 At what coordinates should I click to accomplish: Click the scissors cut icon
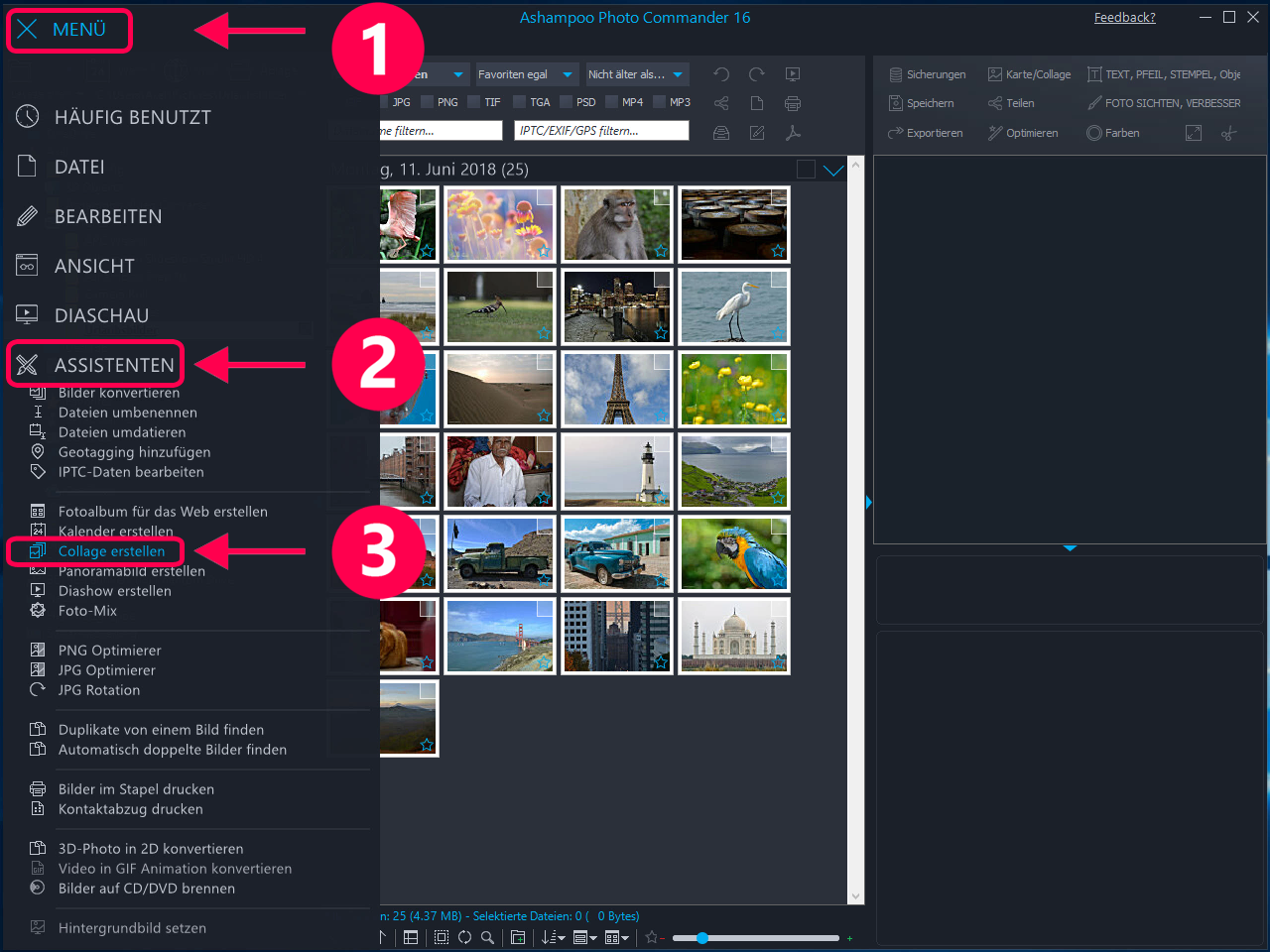[1229, 133]
